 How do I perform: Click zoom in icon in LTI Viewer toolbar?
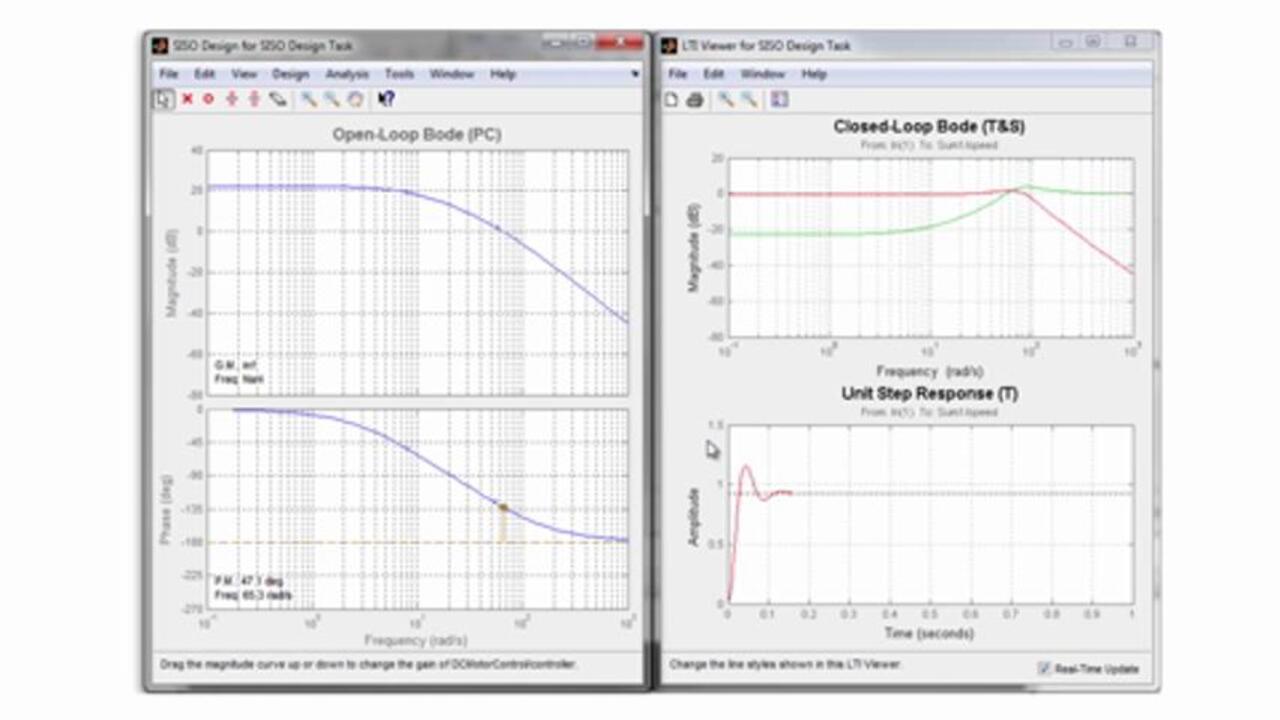726,99
